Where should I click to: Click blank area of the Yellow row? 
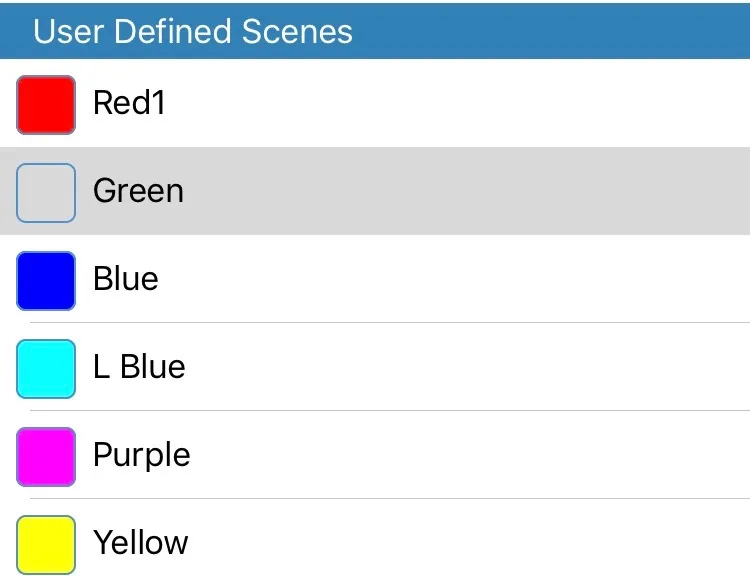480,544
